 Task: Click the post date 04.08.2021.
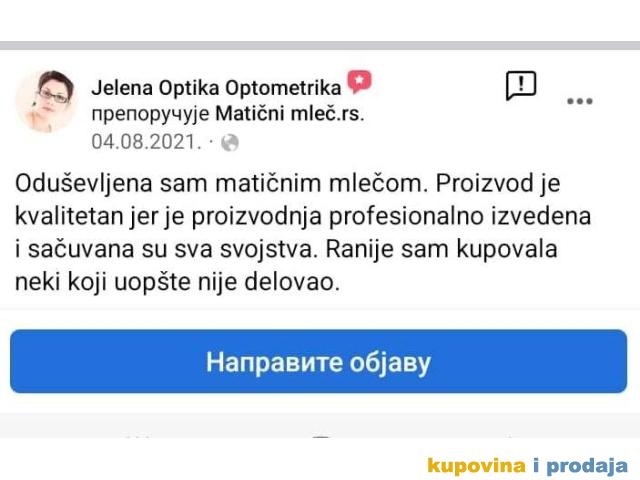coord(146,141)
